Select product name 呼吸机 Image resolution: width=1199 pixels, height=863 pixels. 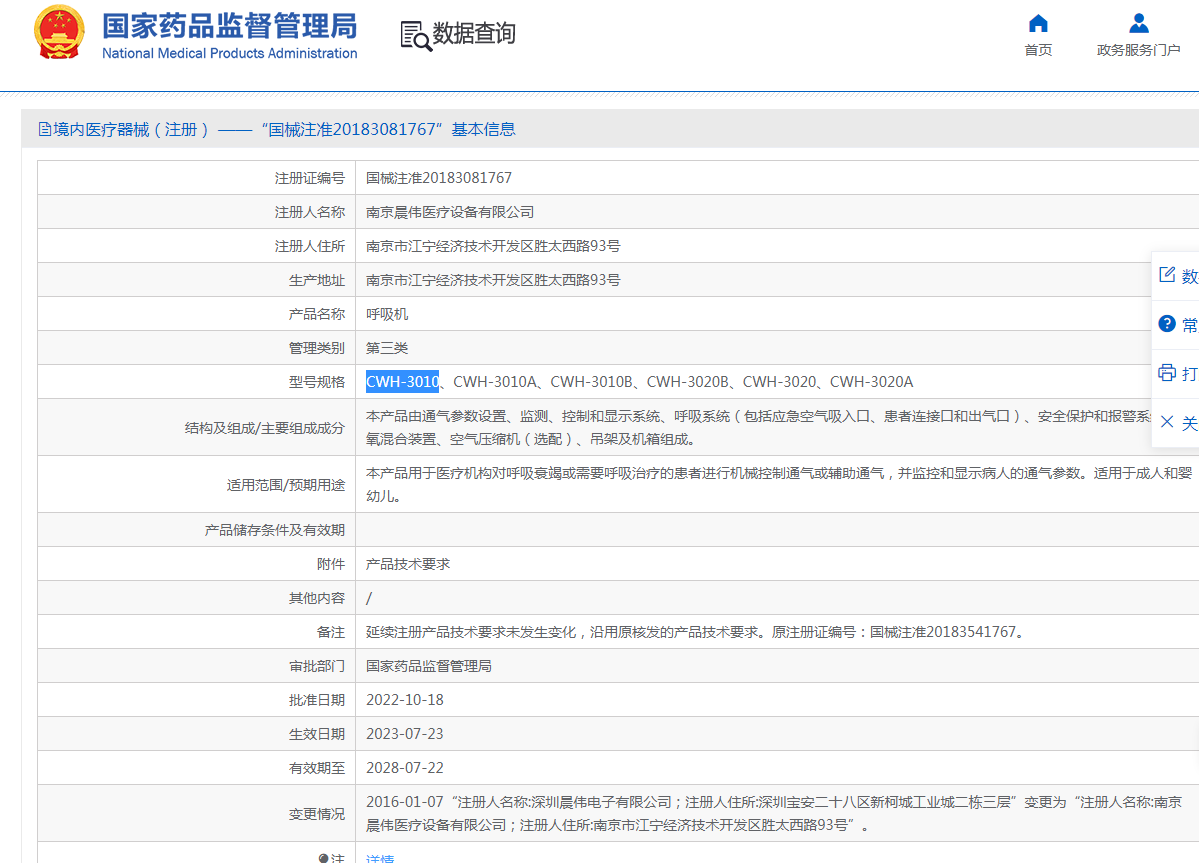click(x=387, y=314)
